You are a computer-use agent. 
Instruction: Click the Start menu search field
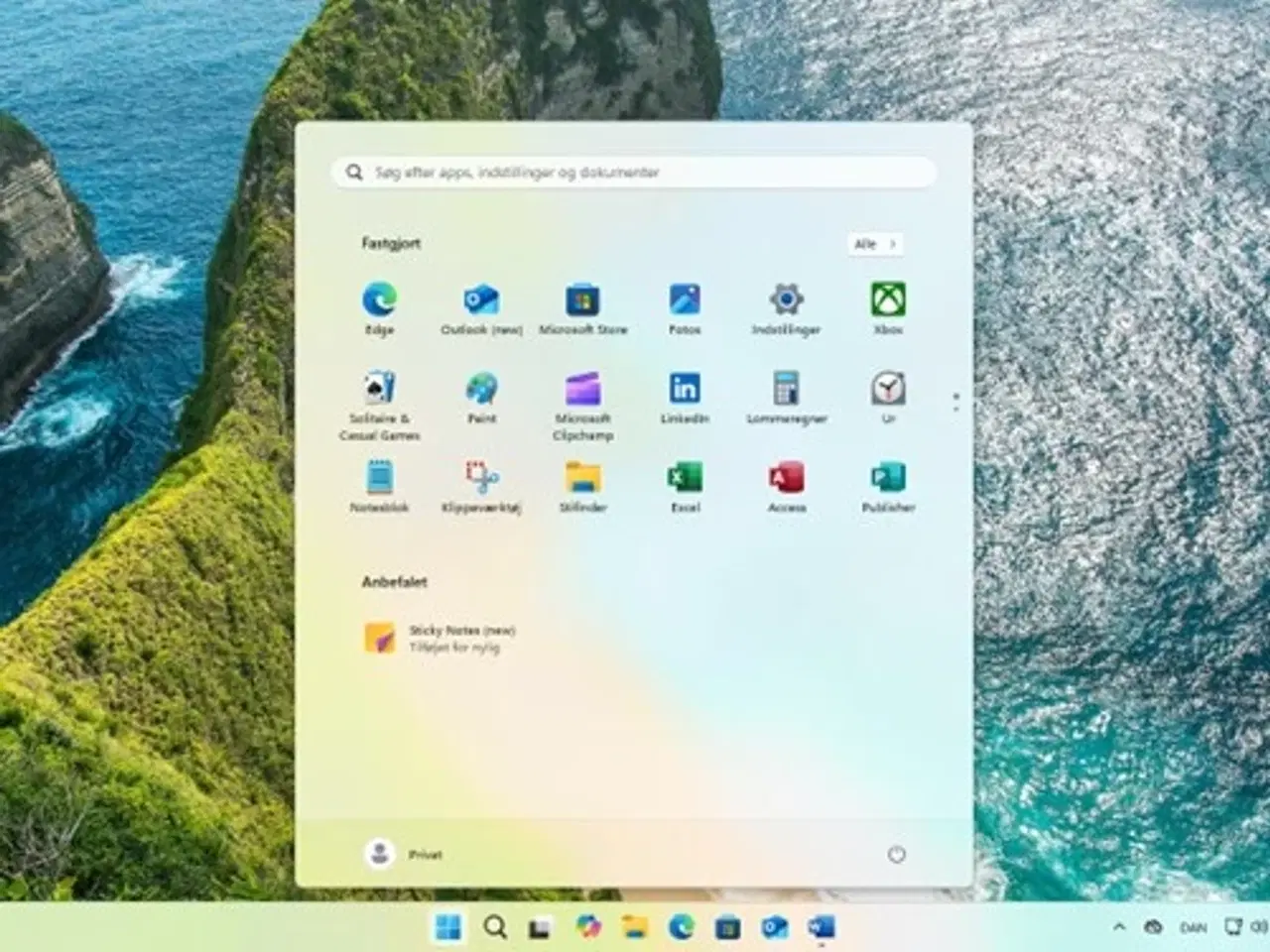(x=634, y=173)
